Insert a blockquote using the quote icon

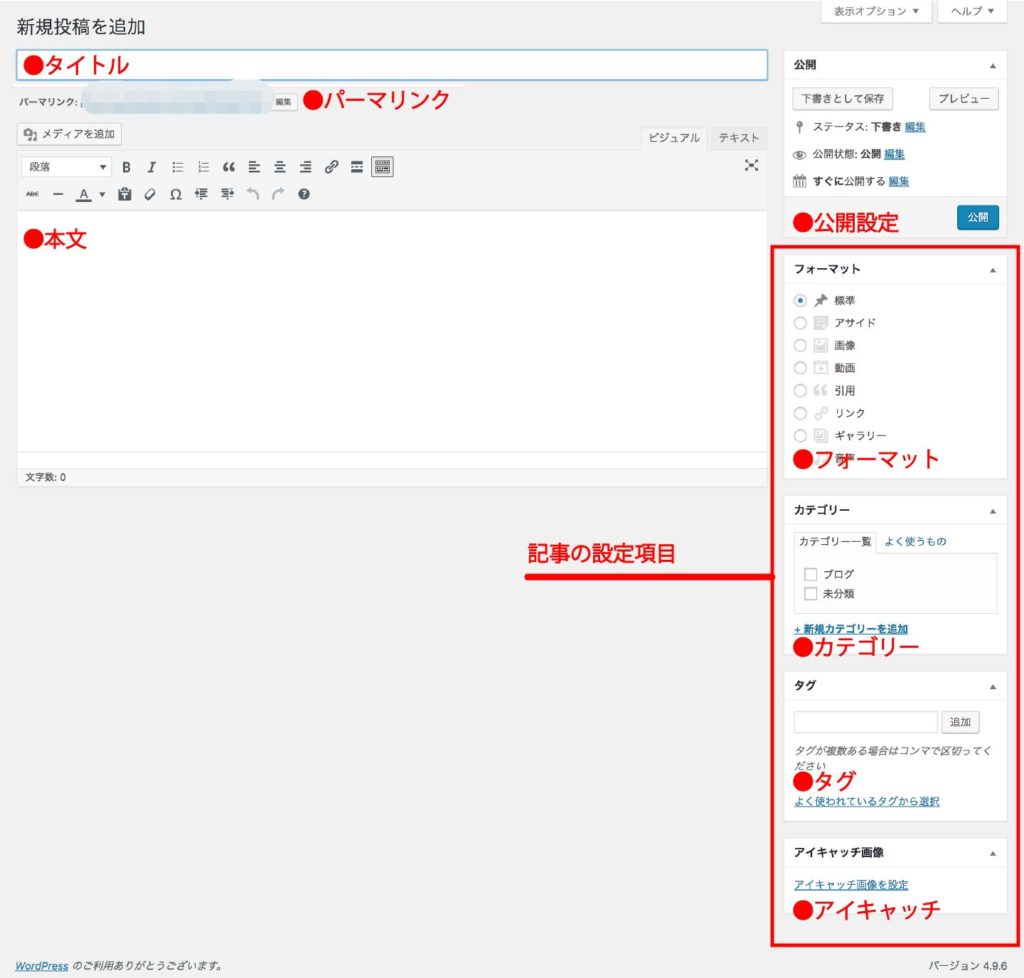point(228,168)
